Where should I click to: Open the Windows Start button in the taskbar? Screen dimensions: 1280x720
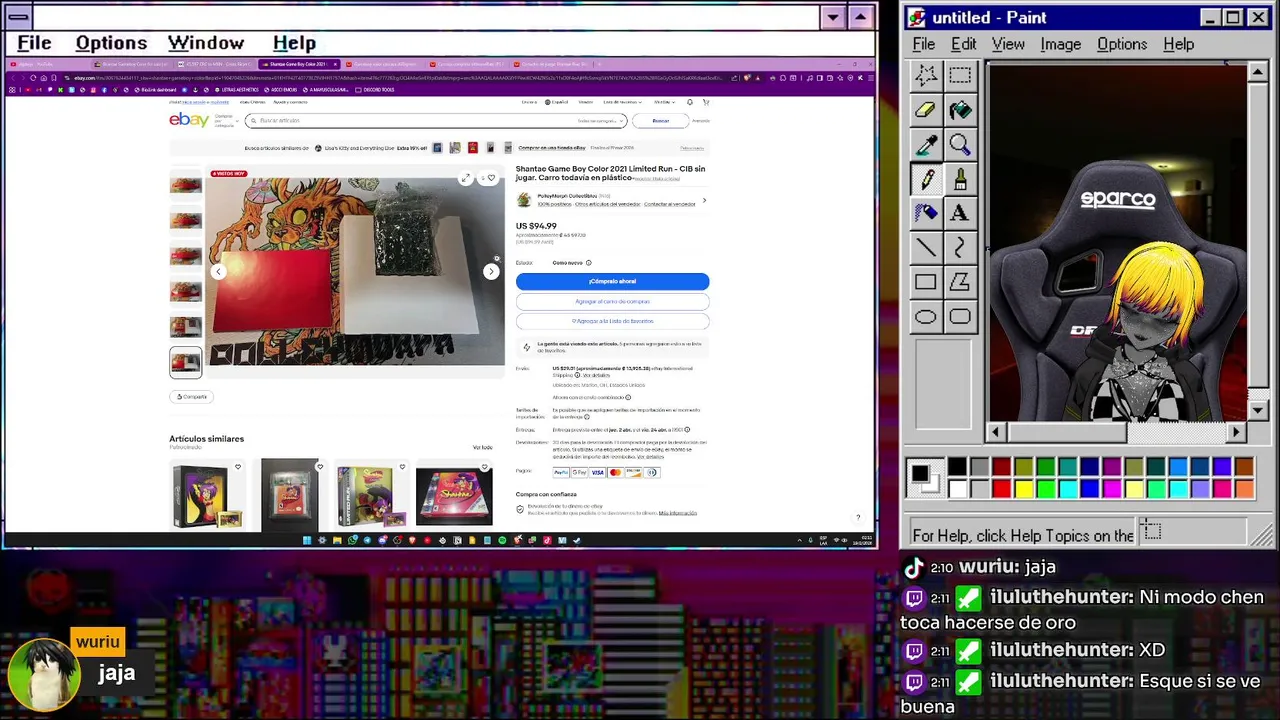(x=307, y=540)
